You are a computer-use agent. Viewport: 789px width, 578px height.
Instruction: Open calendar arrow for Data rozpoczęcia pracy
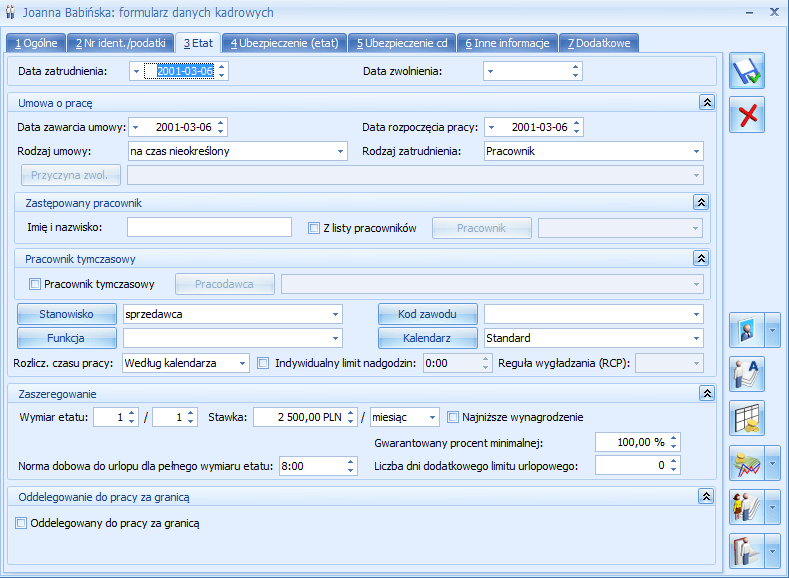click(x=492, y=127)
